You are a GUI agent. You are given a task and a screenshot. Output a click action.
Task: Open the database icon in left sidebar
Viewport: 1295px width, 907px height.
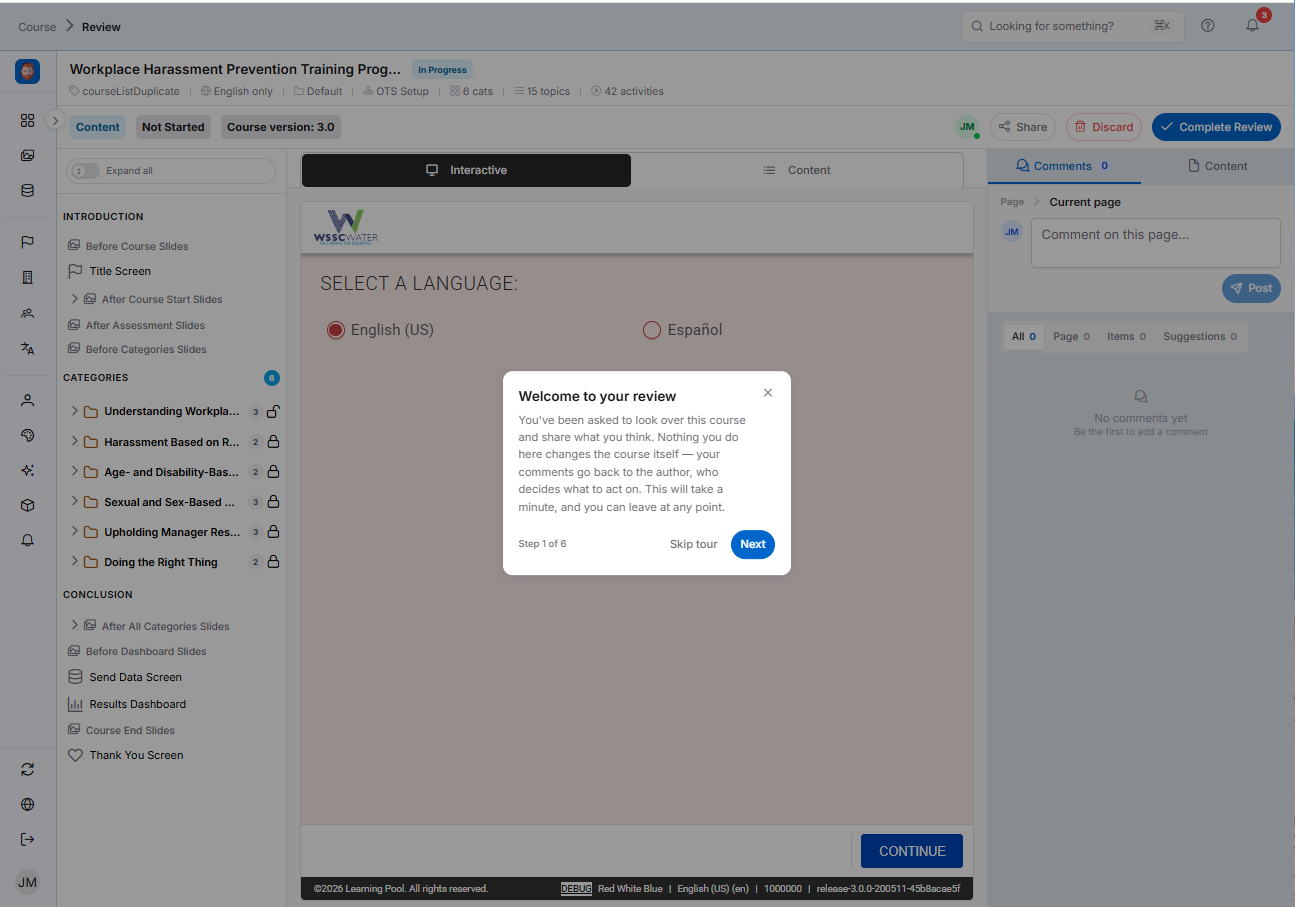[27, 190]
